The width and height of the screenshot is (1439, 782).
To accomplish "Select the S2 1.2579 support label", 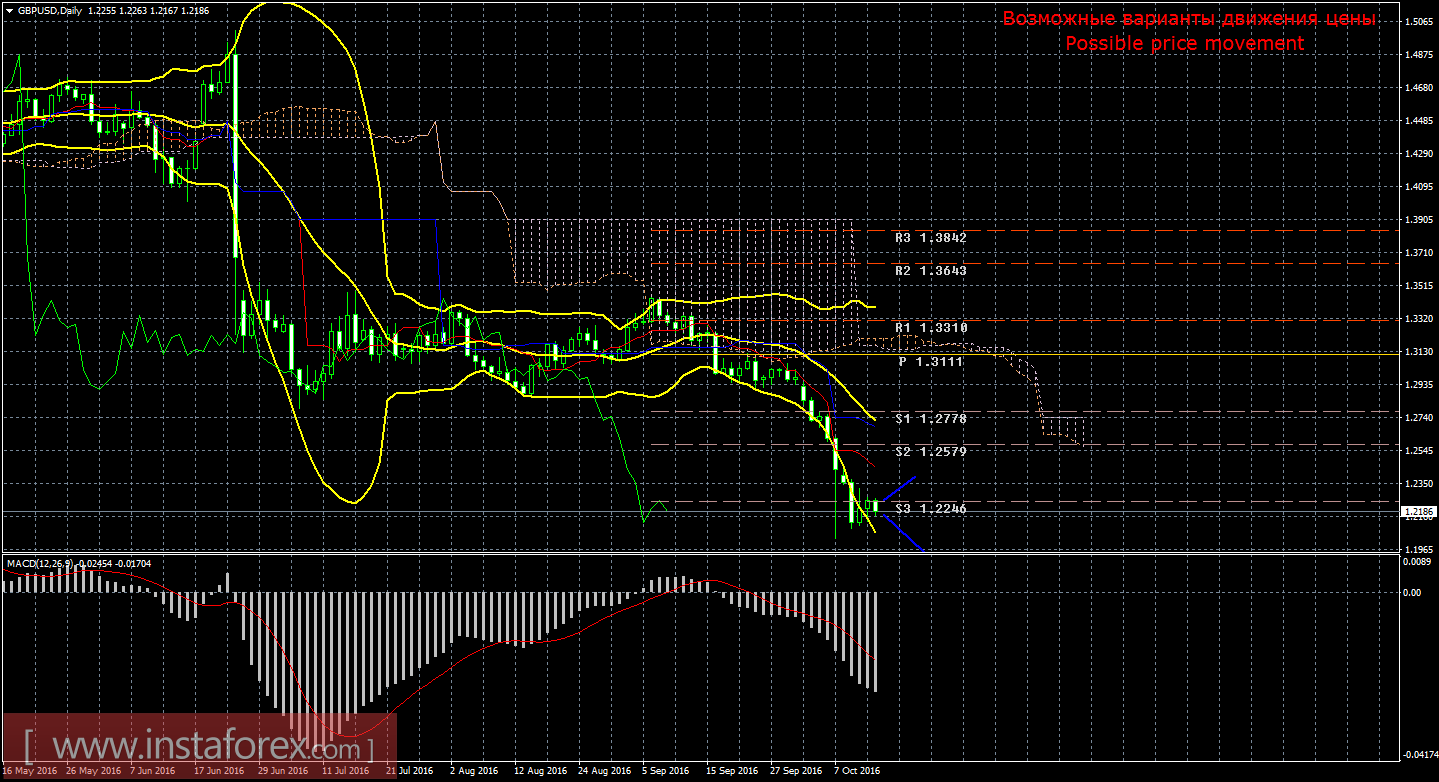I will pos(930,452).
